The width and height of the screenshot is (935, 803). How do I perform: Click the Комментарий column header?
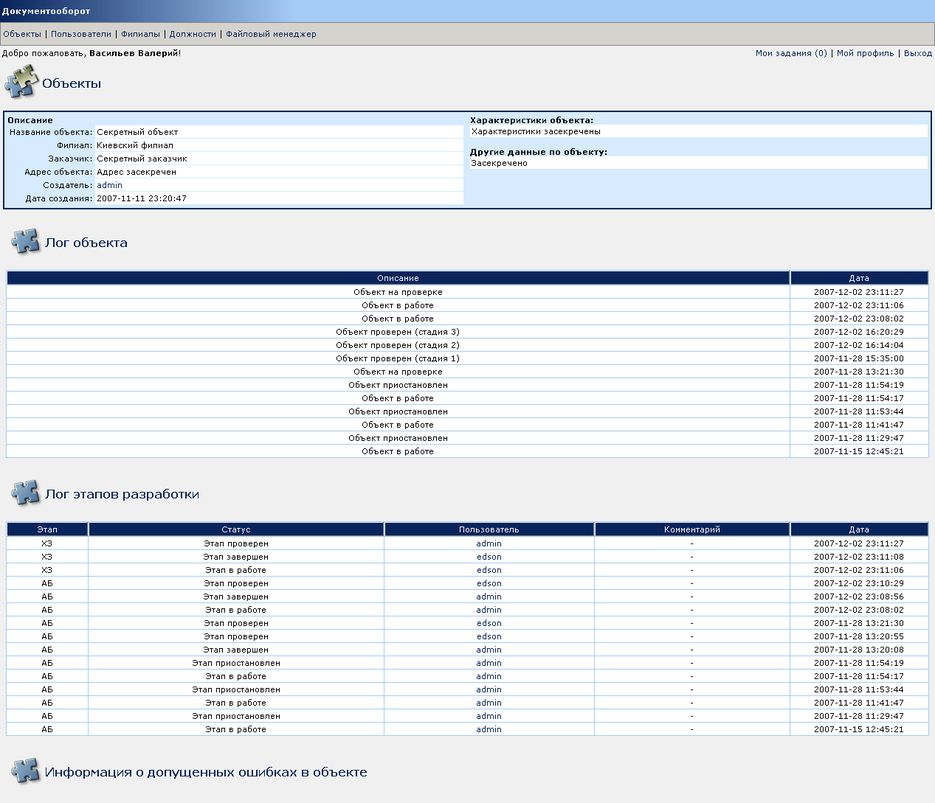pos(692,529)
